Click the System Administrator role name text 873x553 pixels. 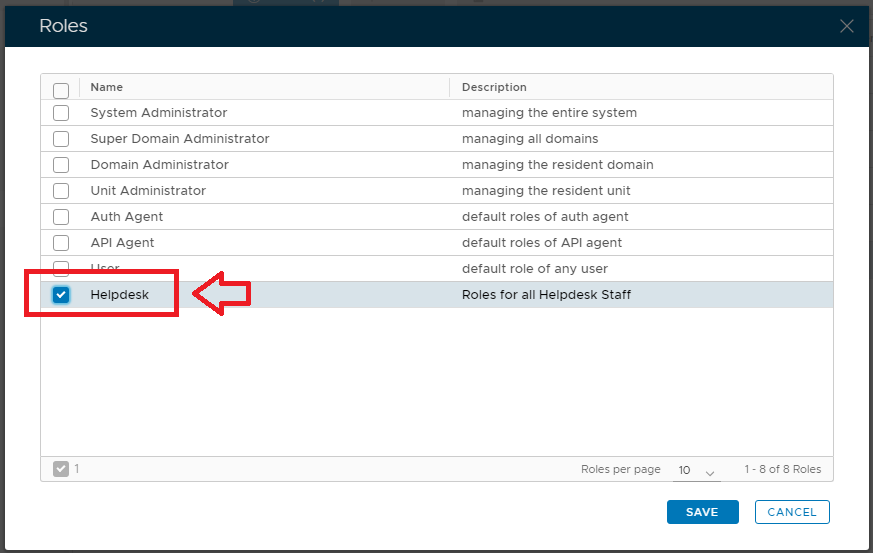[x=159, y=113]
